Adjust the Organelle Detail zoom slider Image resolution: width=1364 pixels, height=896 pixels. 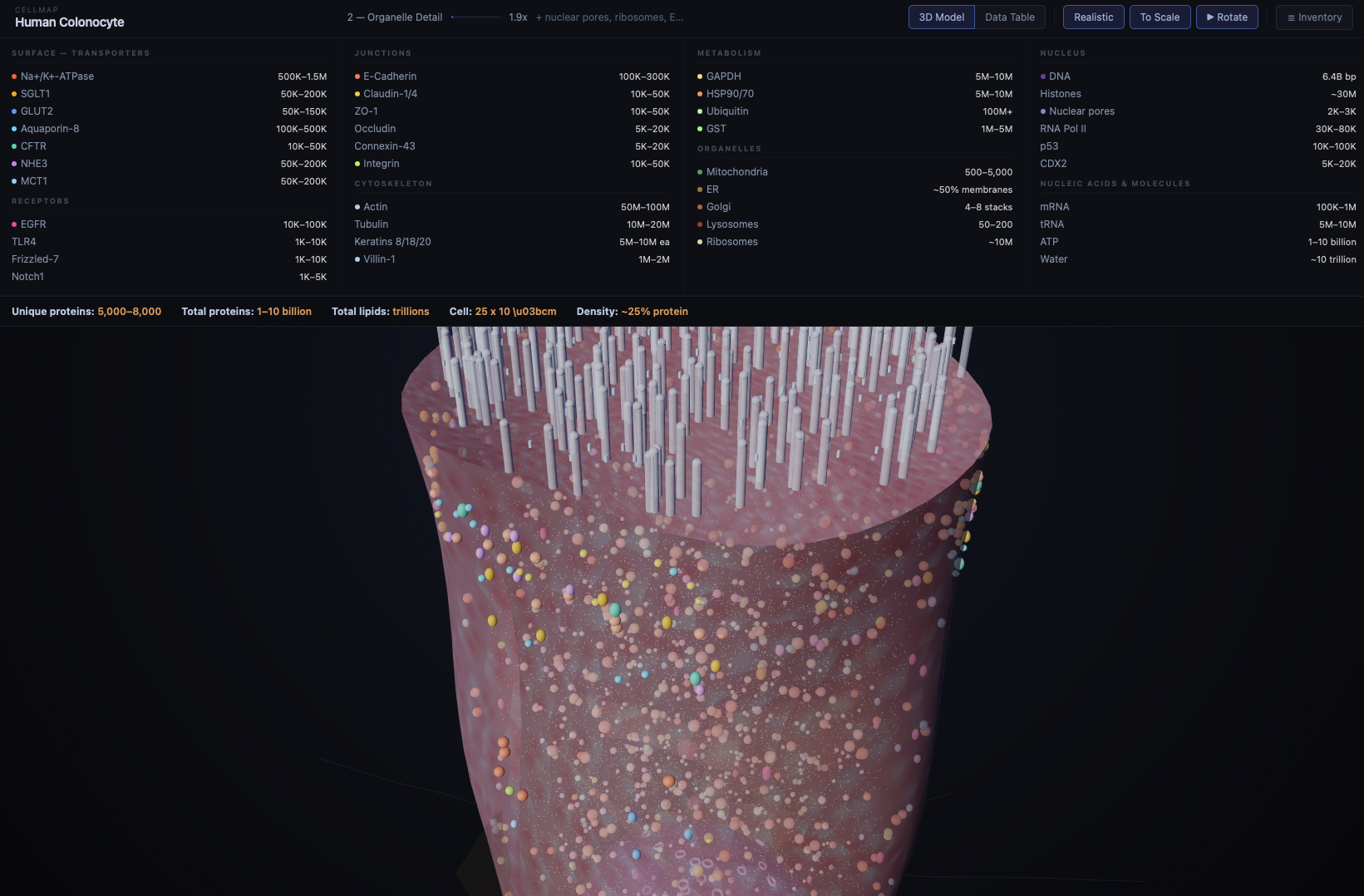(x=476, y=17)
